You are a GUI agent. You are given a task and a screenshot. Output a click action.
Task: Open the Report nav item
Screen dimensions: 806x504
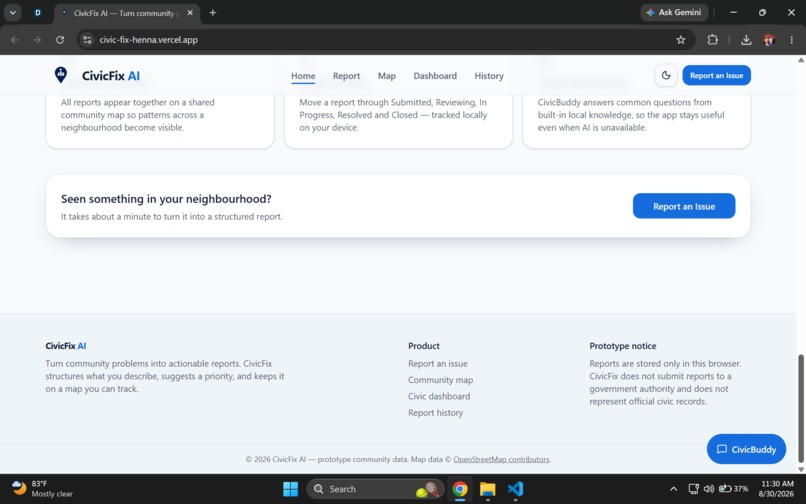coord(346,76)
